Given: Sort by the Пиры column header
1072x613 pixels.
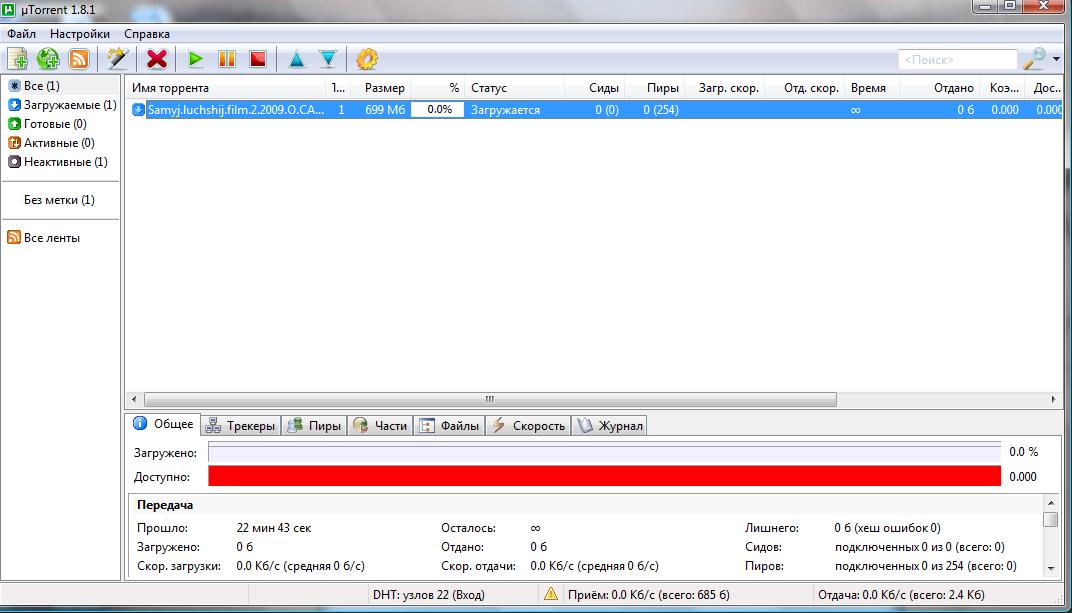Looking at the screenshot, I should click(654, 87).
